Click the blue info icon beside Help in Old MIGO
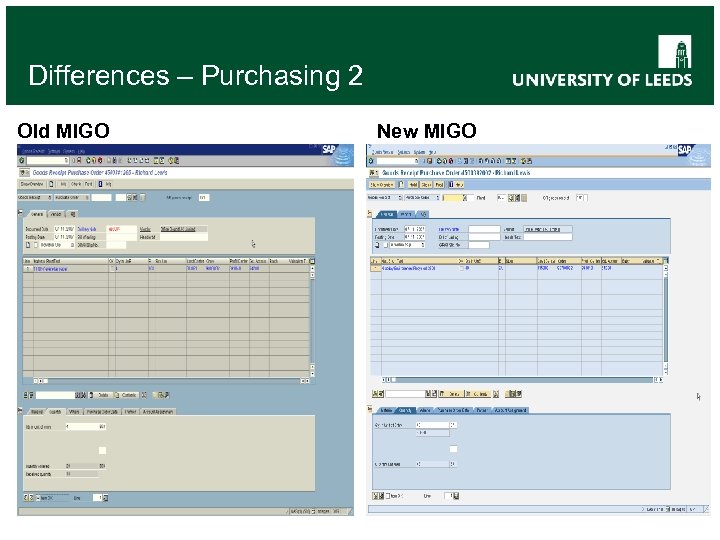 pyautogui.click(x=100, y=184)
